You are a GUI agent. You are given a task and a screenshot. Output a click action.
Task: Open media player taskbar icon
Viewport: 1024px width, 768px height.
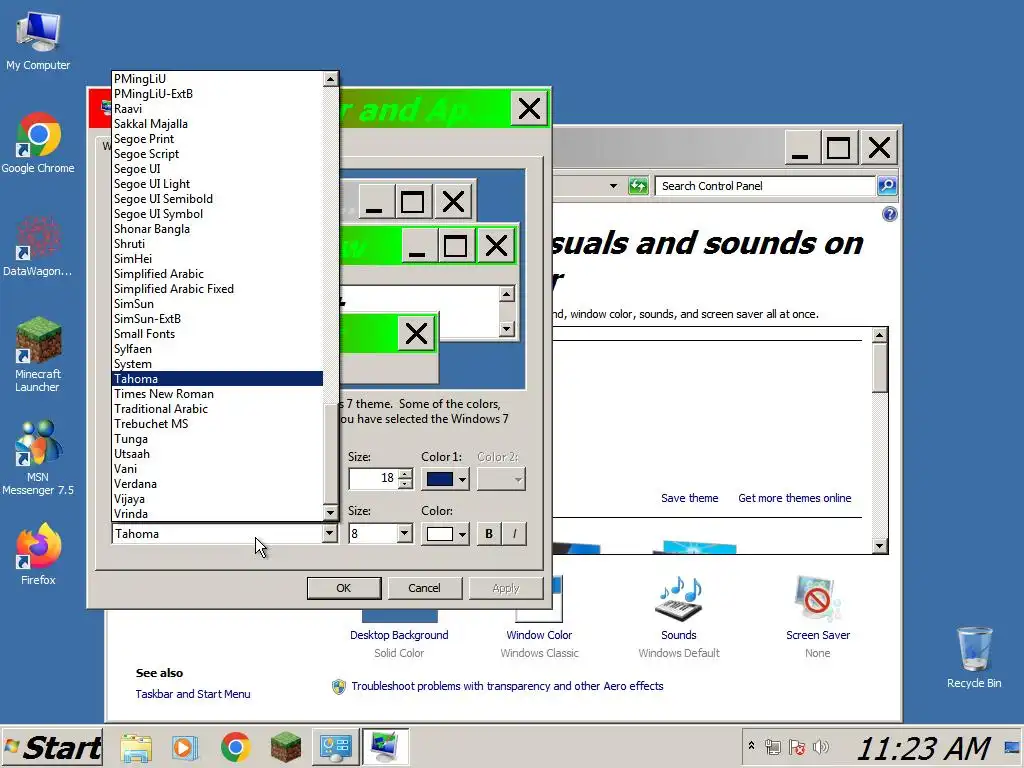point(185,747)
